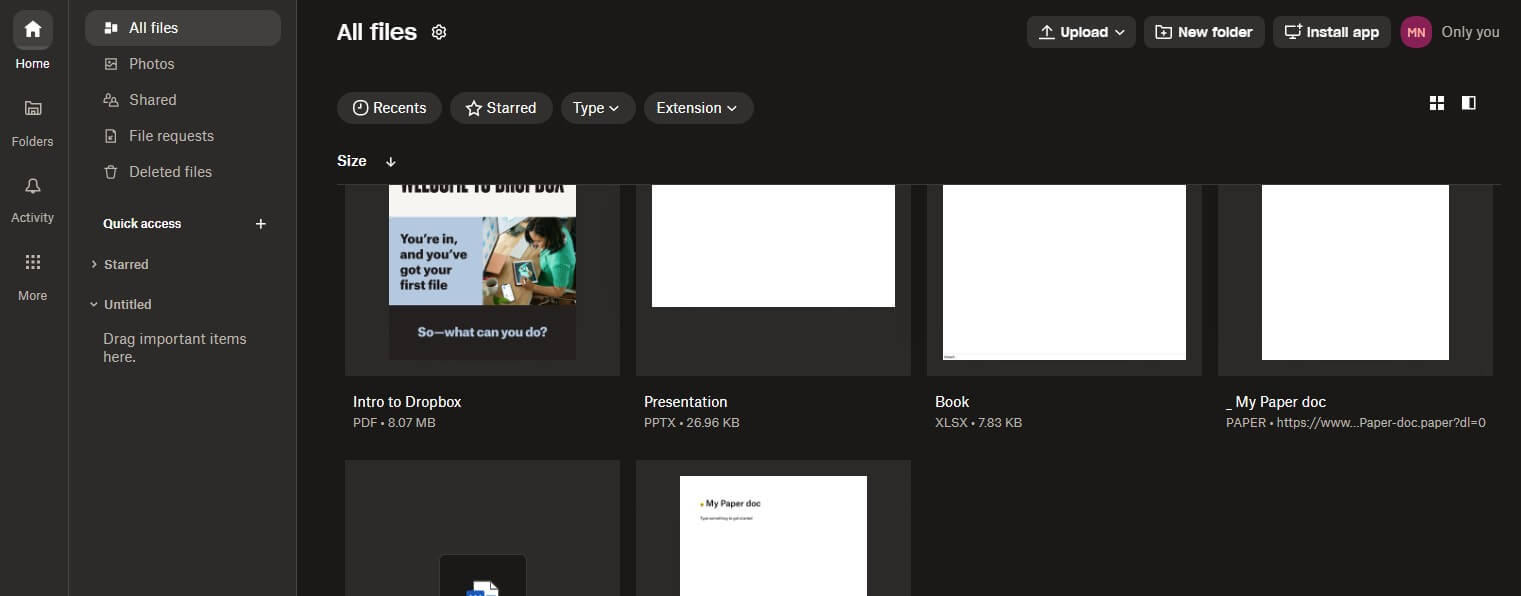
Task: Click the Presentation file name
Action: (686, 402)
